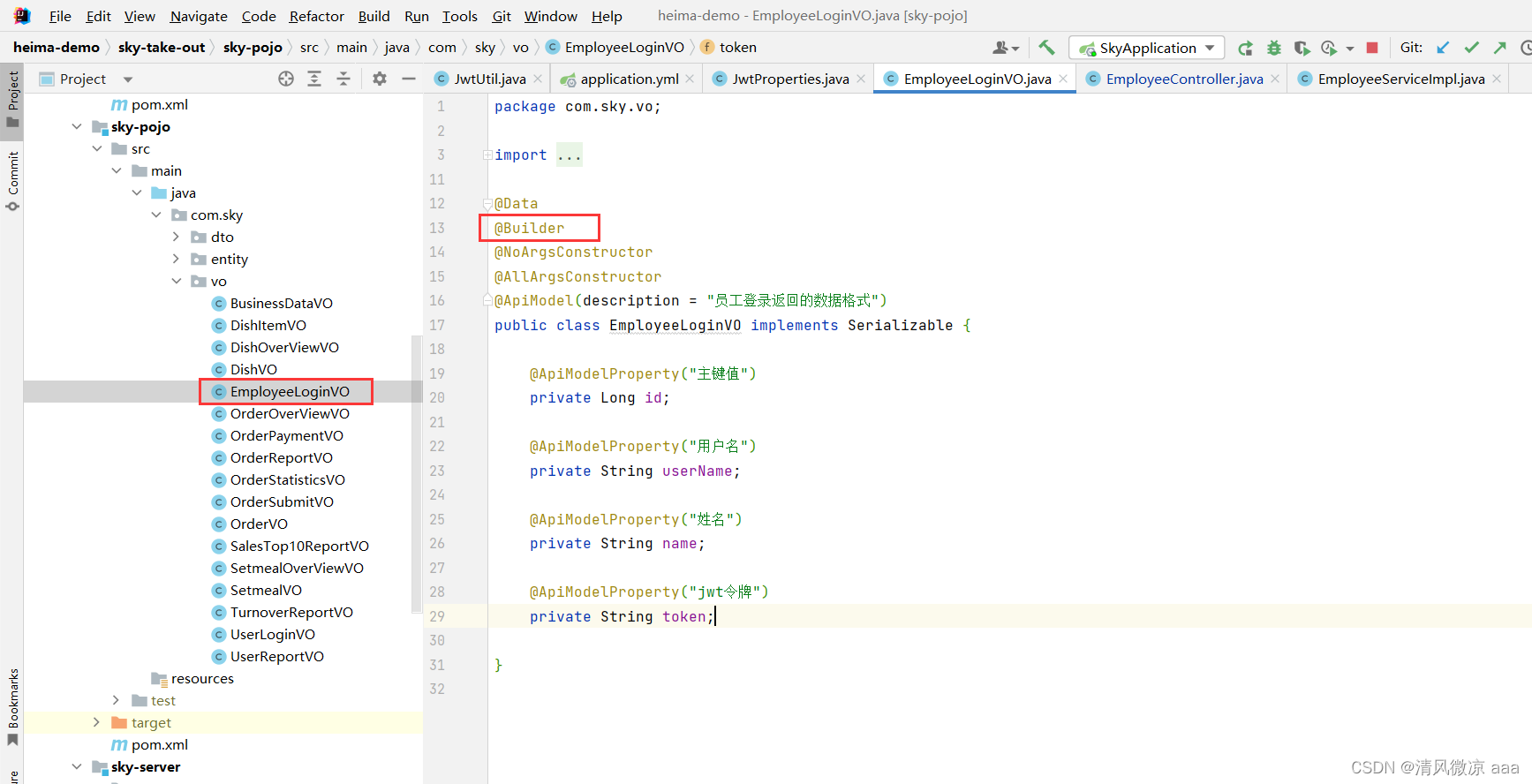Select UserLoginVO class in the tree
This screenshot has height=784, width=1532.
point(272,634)
